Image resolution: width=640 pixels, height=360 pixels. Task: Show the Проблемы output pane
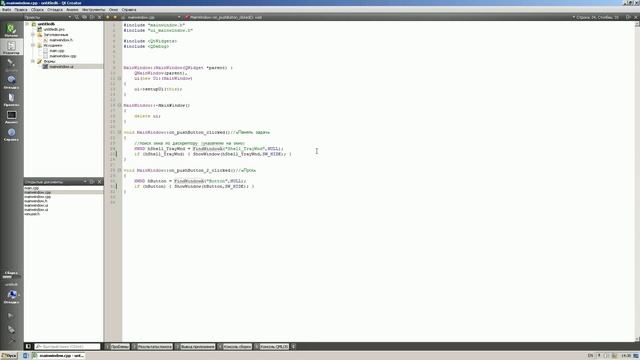(117, 347)
